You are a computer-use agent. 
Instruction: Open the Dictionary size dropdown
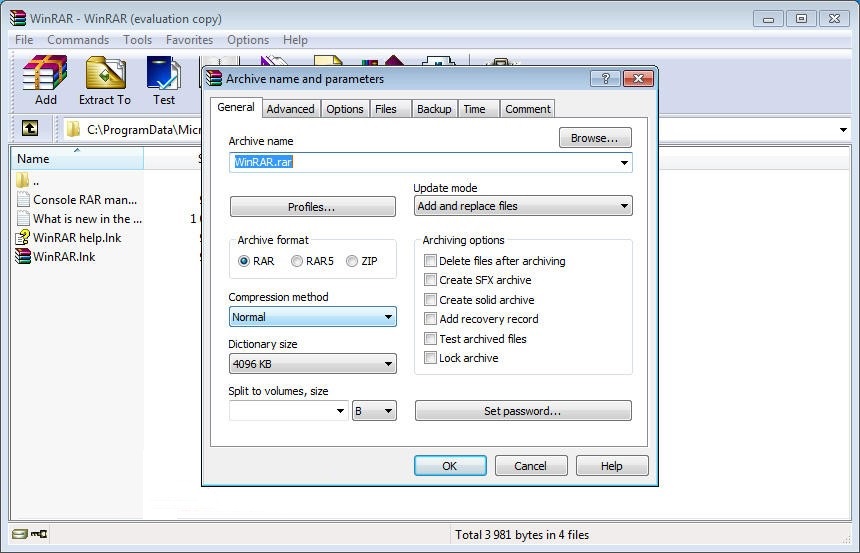coord(312,364)
